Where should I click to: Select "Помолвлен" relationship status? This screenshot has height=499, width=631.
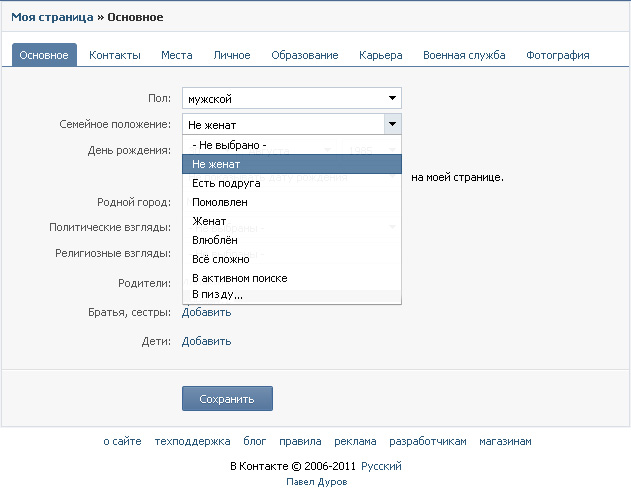[x=220, y=202]
